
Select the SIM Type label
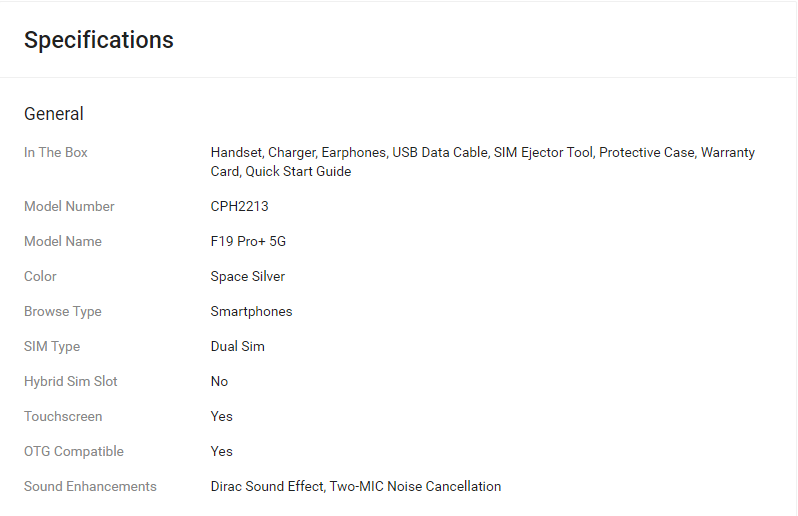point(52,347)
